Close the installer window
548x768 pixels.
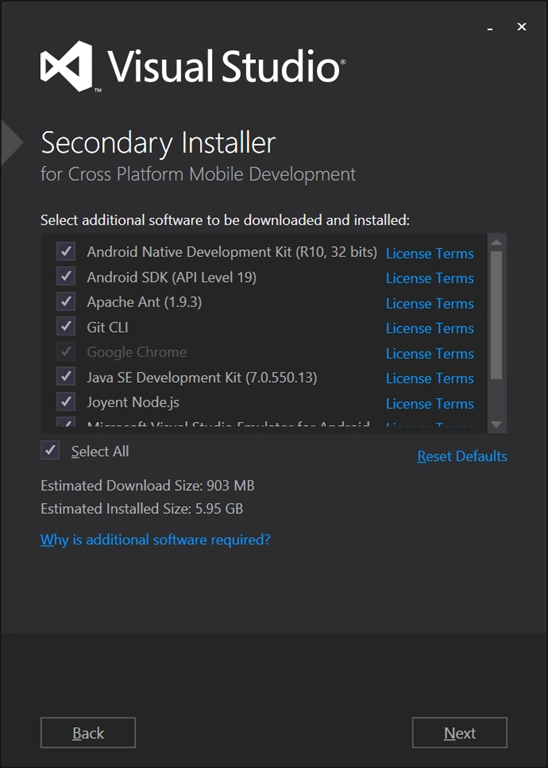(522, 27)
